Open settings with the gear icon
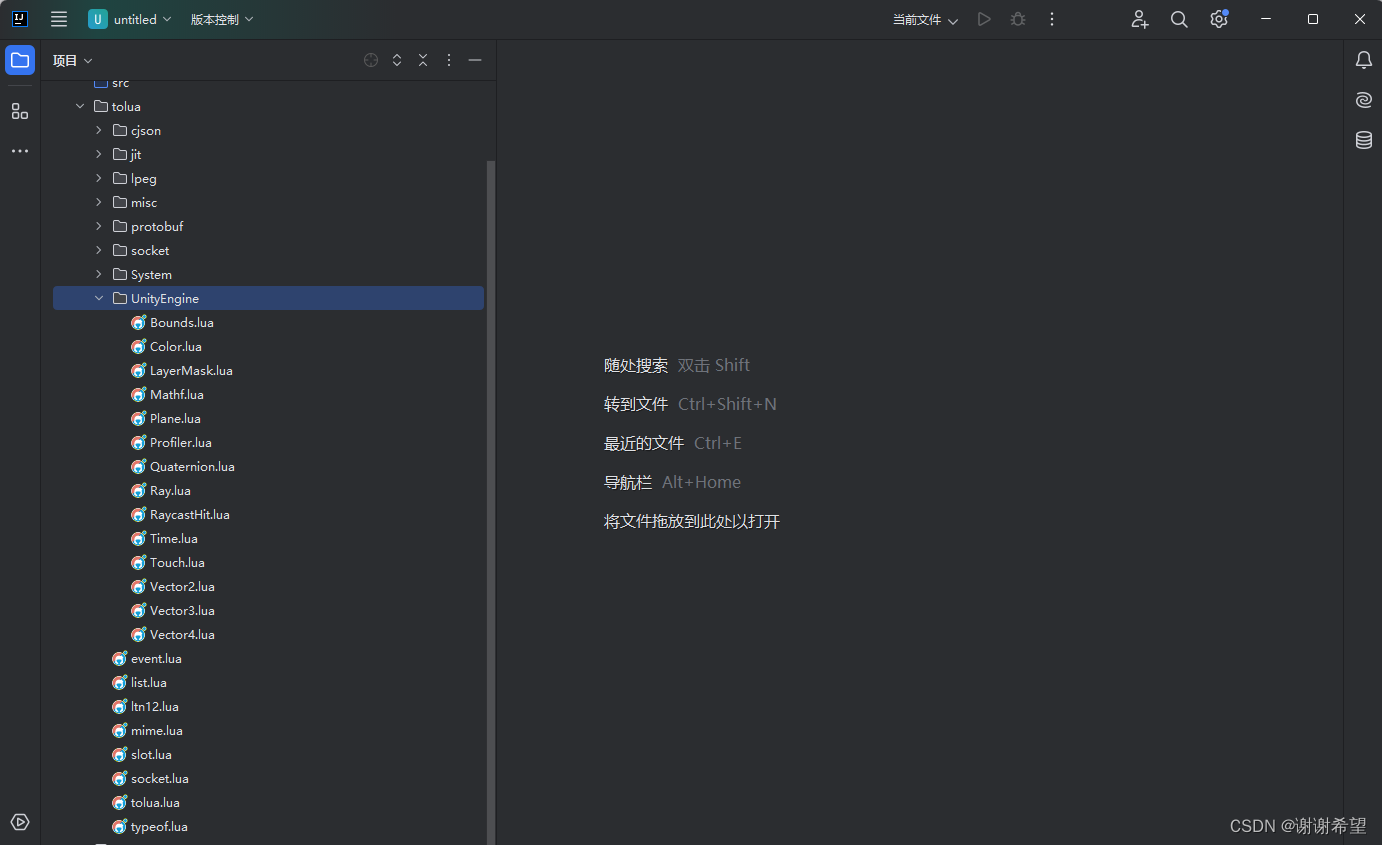Viewport: 1382px width, 845px height. [x=1218, y=19]
